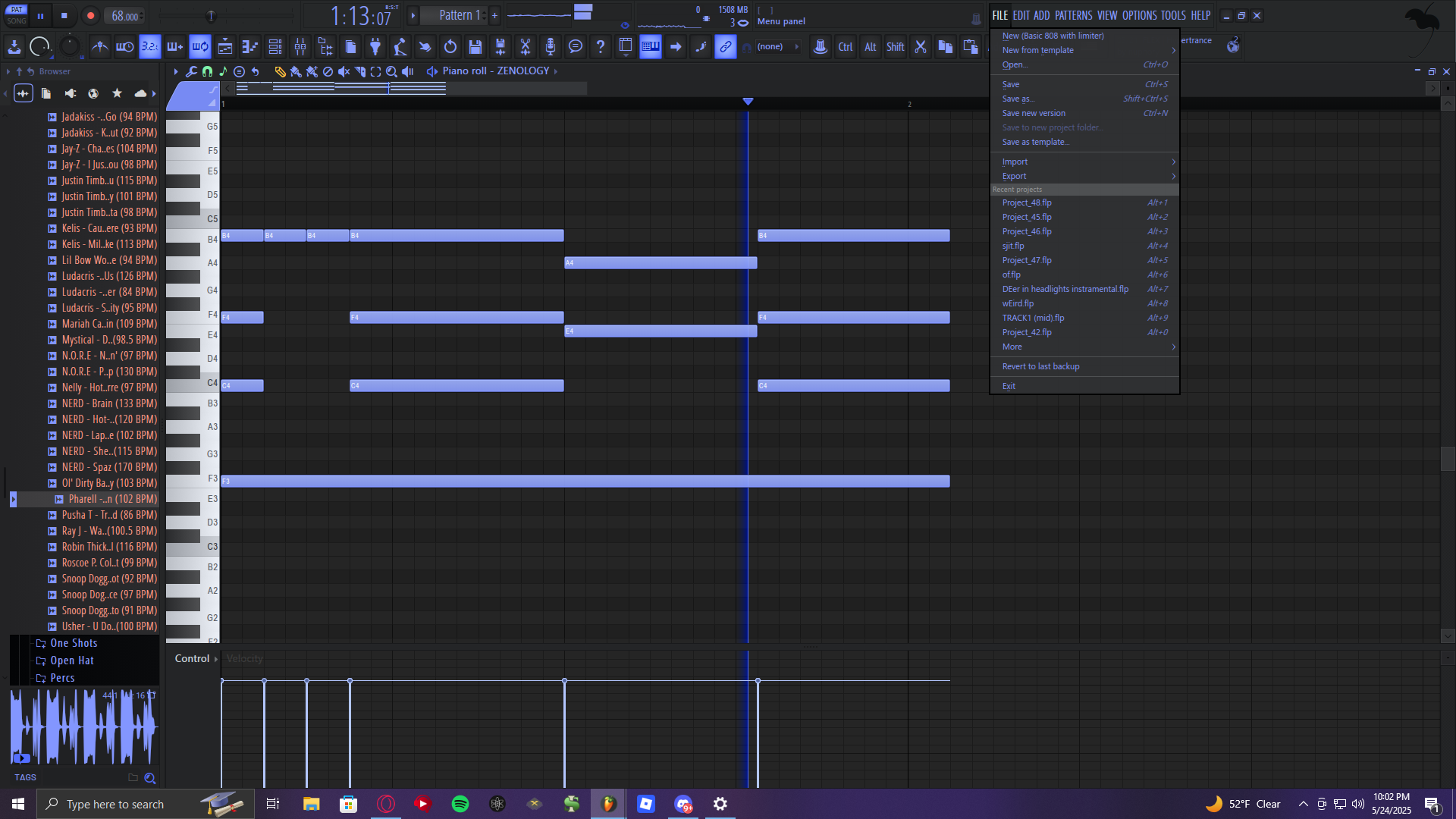Image resolution: width=1456 pixels, height=819 pixels.
Task: Open the One Shots folder in browser
Action: (x=74, y=643)
